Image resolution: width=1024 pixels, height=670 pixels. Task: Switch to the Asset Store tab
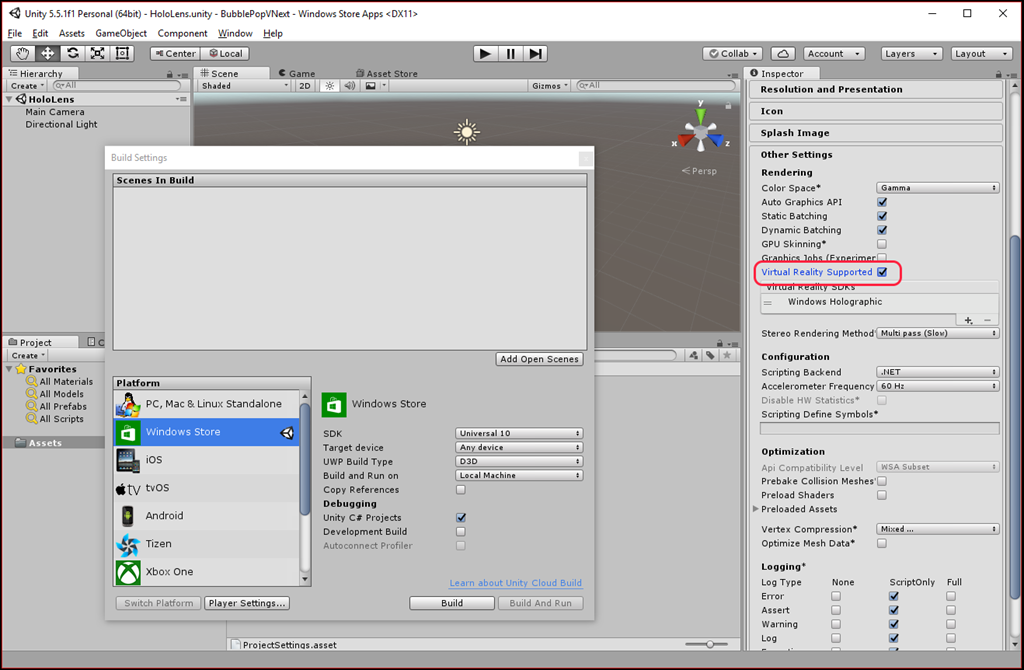387,74
